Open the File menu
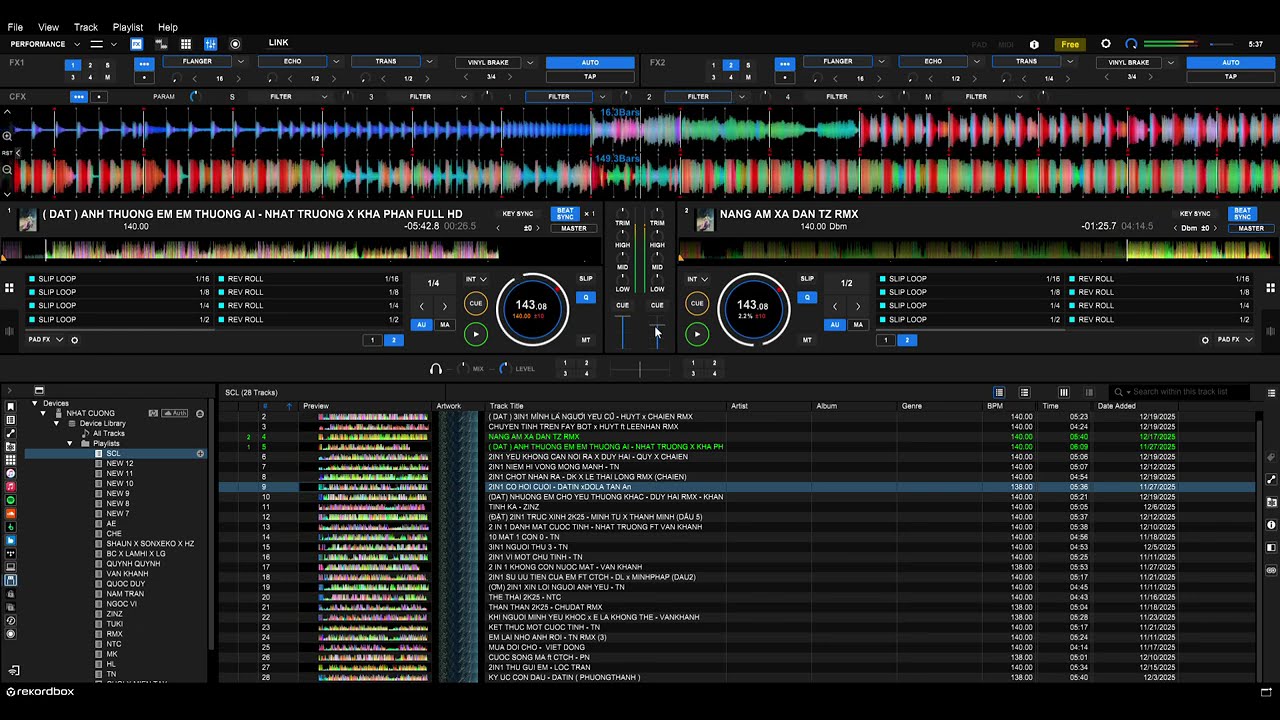The image size is (1280, 720). tap(15, 27)
